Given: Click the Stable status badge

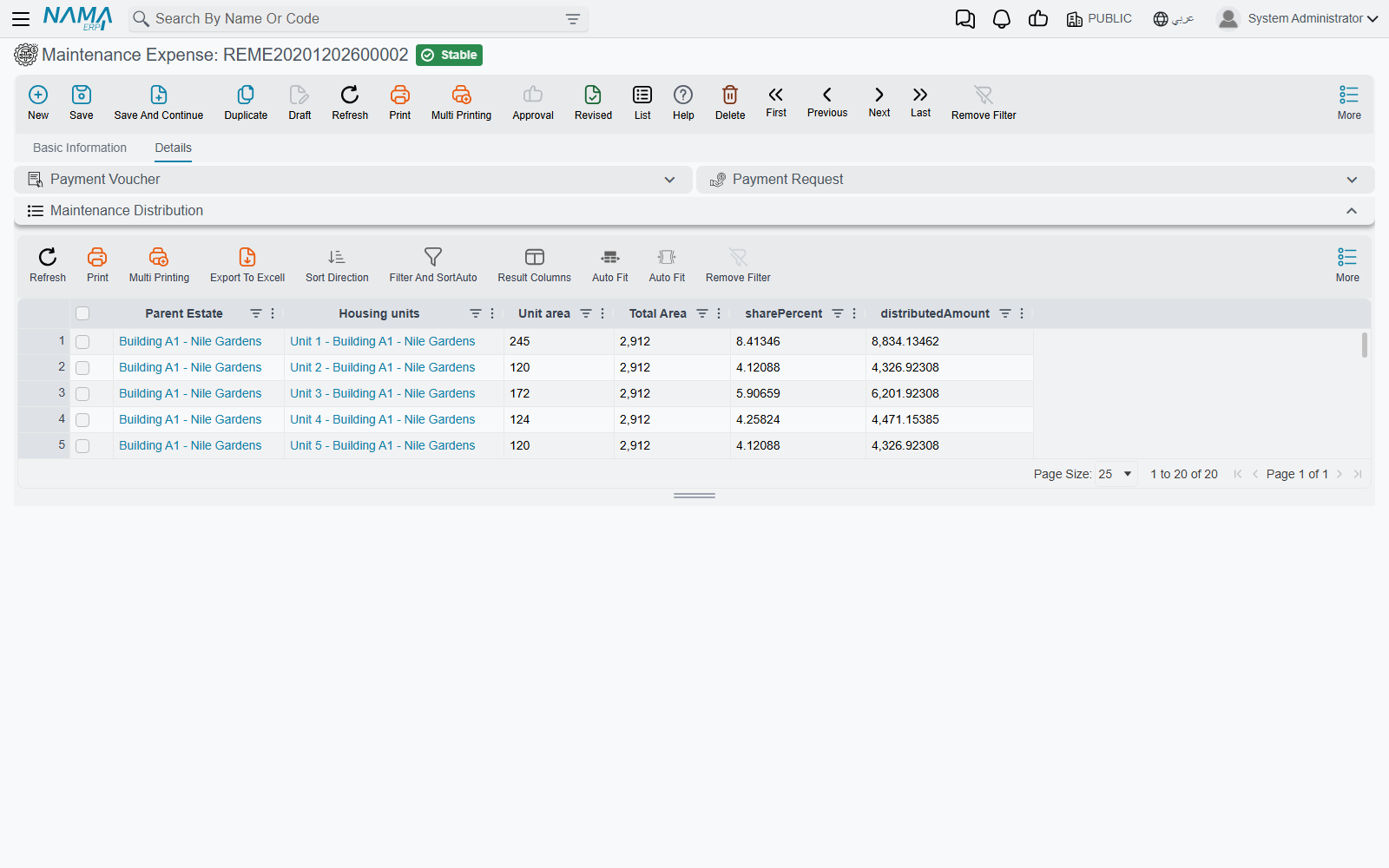Looking at the screenshot, I should click(x=449, y=55).
